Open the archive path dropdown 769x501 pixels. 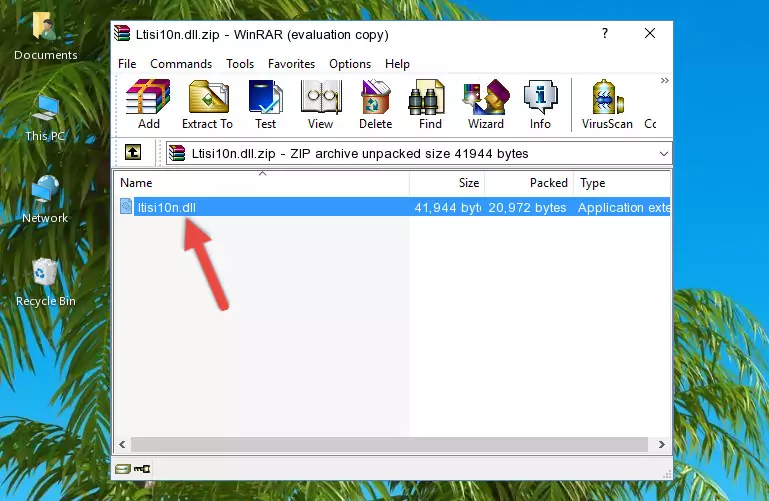664,153
